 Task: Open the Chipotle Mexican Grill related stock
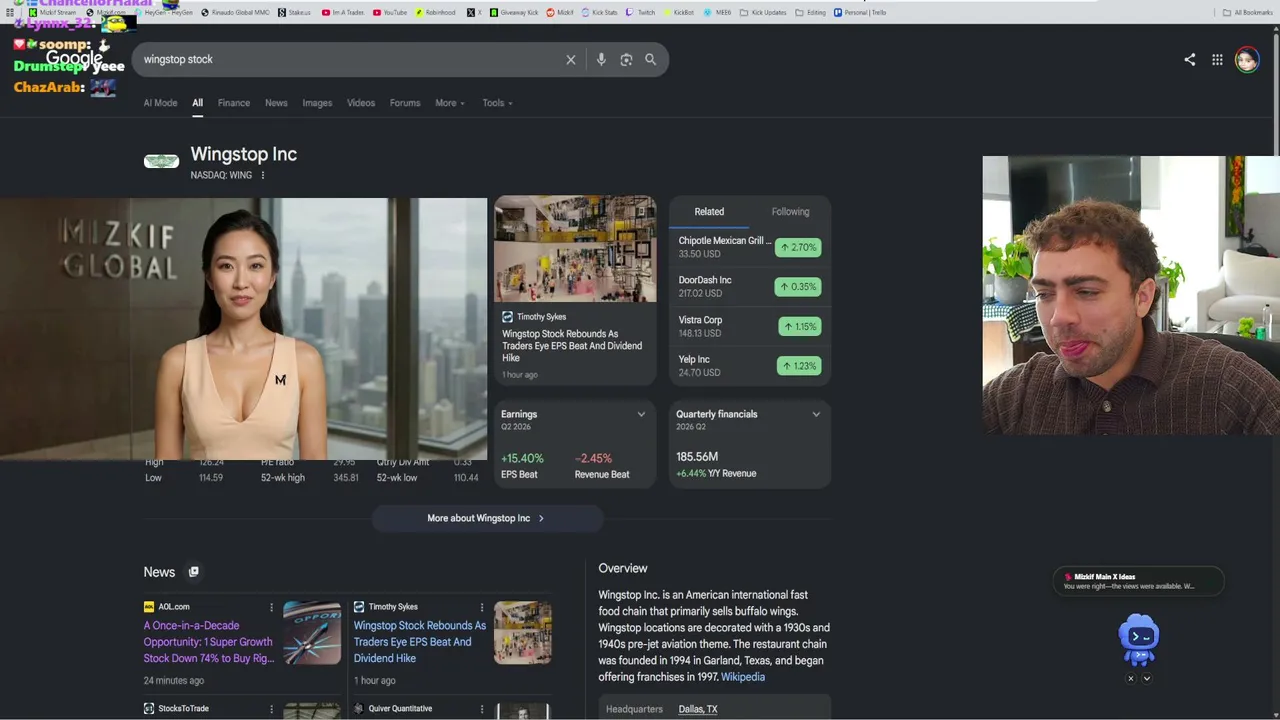click(750, 247)
